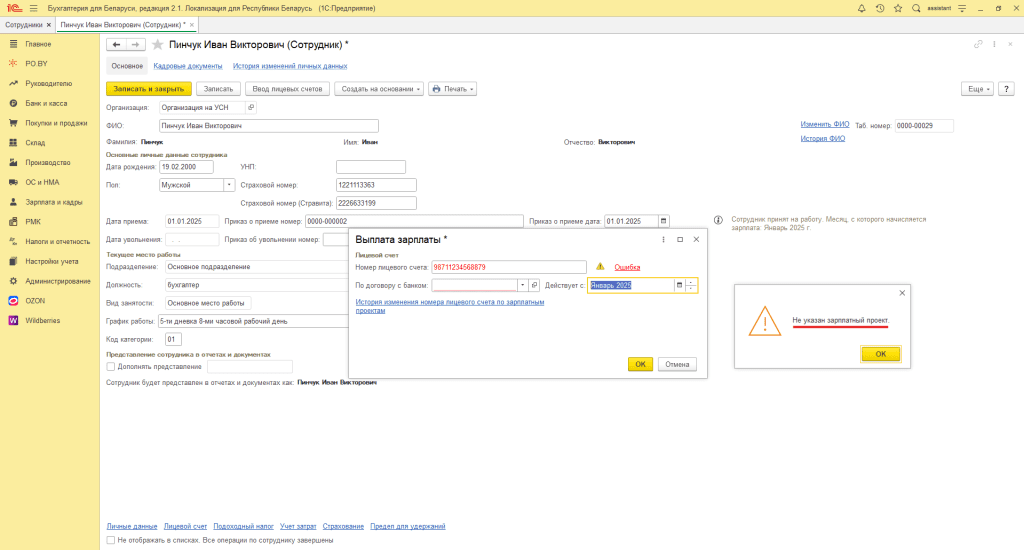The image size is (1024, 550).
Task: Open История изменения номера лицевого счета link
Action: [449, 306]
